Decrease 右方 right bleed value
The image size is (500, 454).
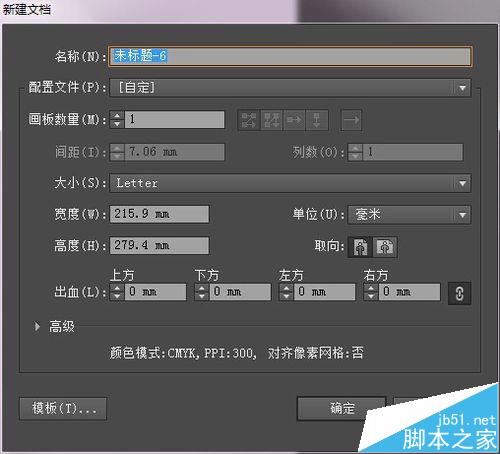pyautogui.click(x=371, y=297)
